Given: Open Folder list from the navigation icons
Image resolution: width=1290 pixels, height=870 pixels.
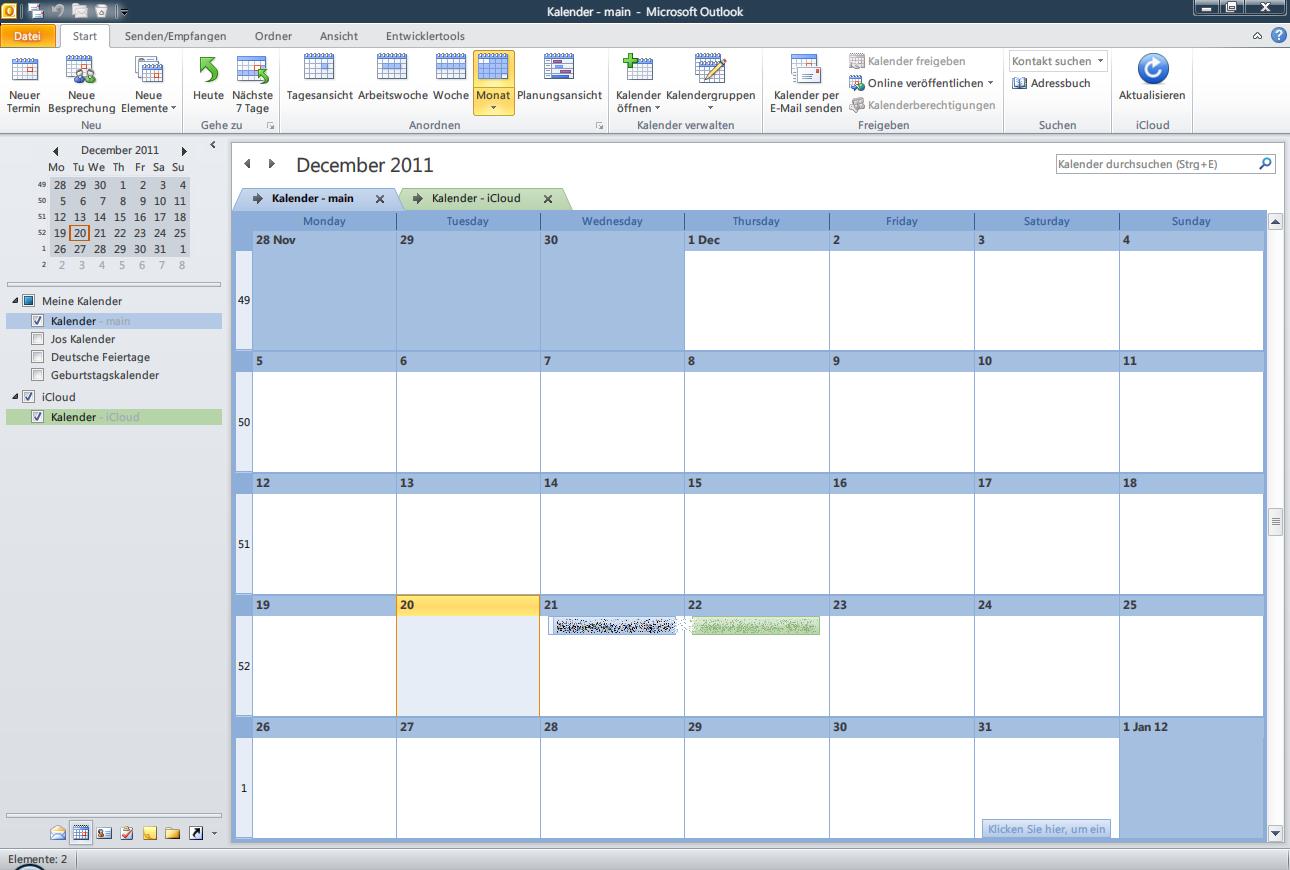Looking at the screenshot, I should tap(172, 832).
